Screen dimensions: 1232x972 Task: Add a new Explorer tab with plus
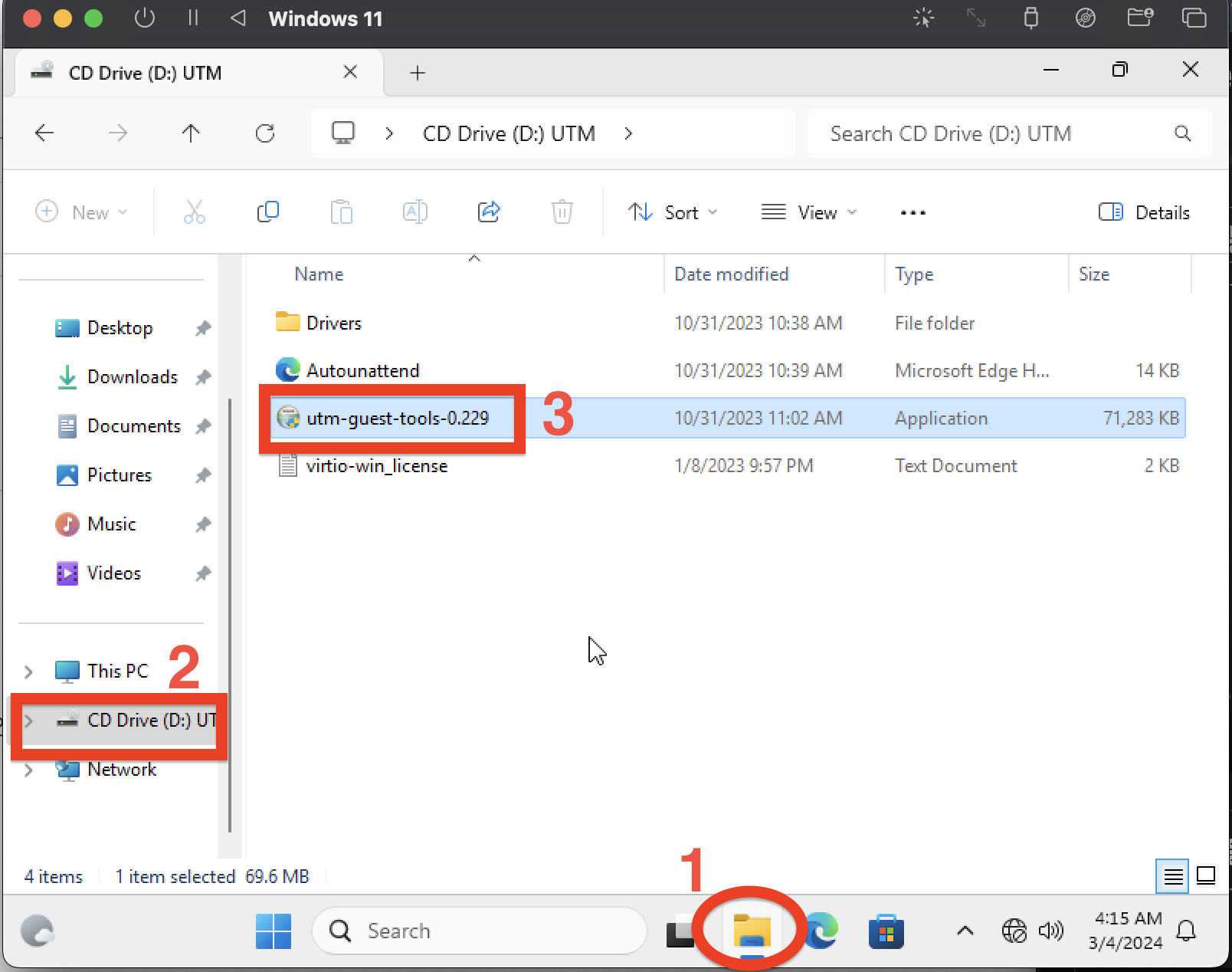click(418, 73)
